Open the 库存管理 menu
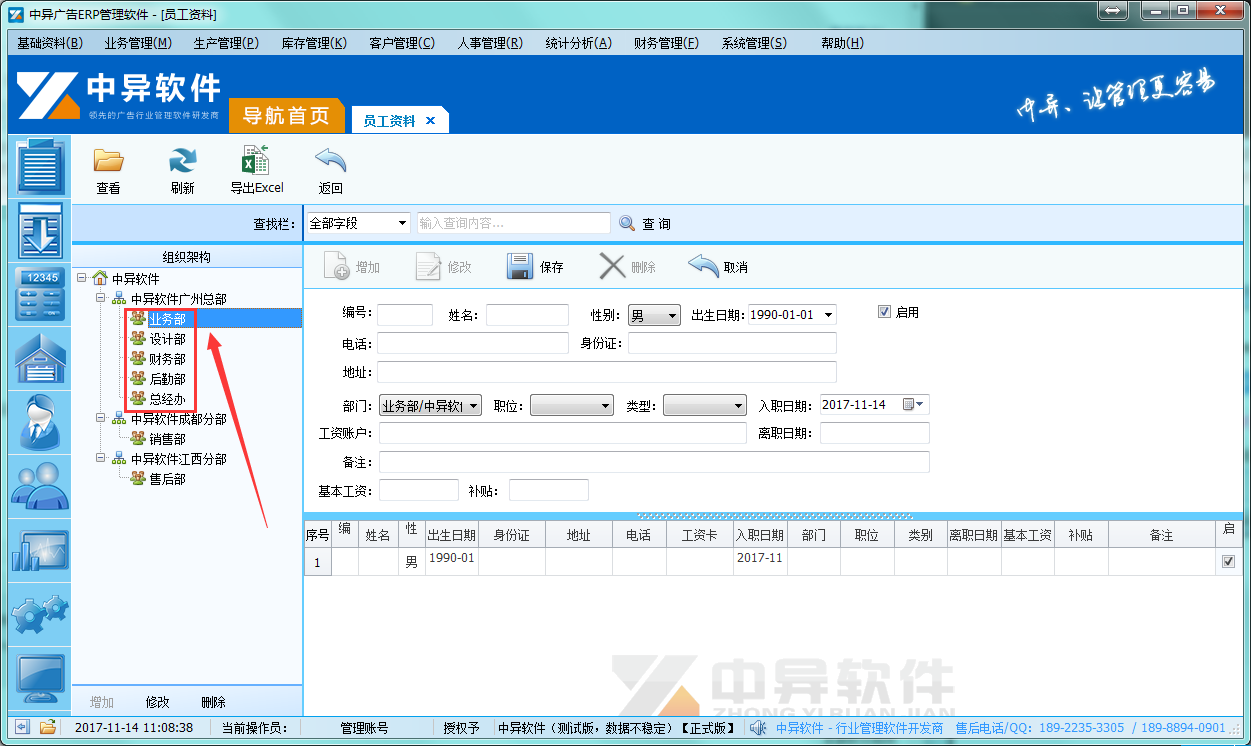This screenshot has height=746, width=1251. coord(314,43)
